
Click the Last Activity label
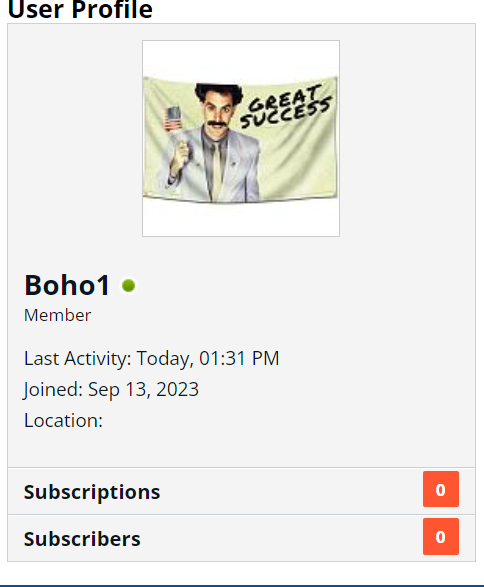tap(78, 359)
